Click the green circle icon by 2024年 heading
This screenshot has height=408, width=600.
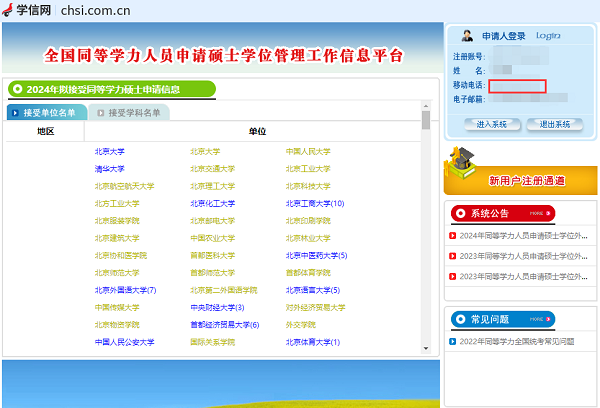click(x=16, y=90)
